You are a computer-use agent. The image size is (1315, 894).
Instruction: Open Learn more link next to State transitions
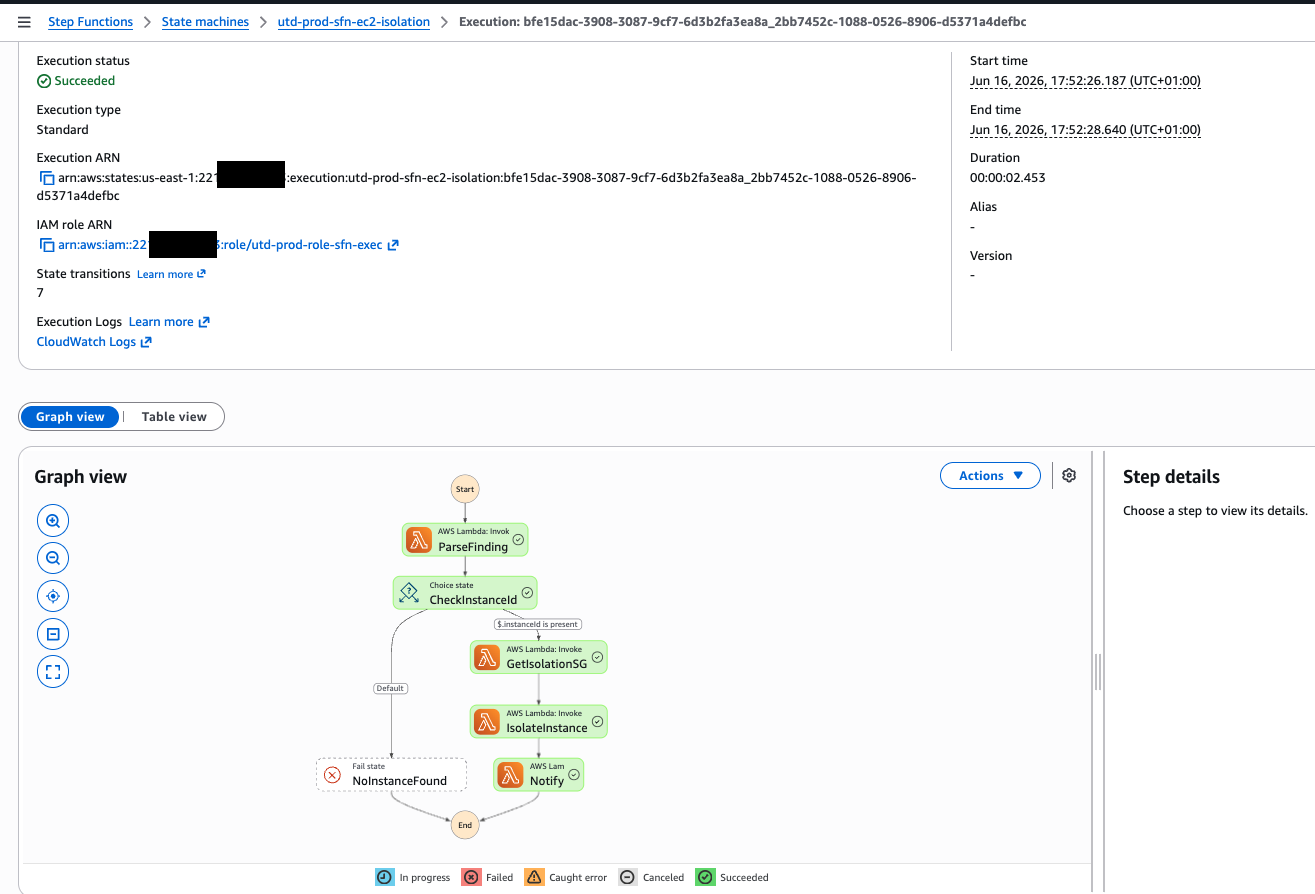click(171, 274)
